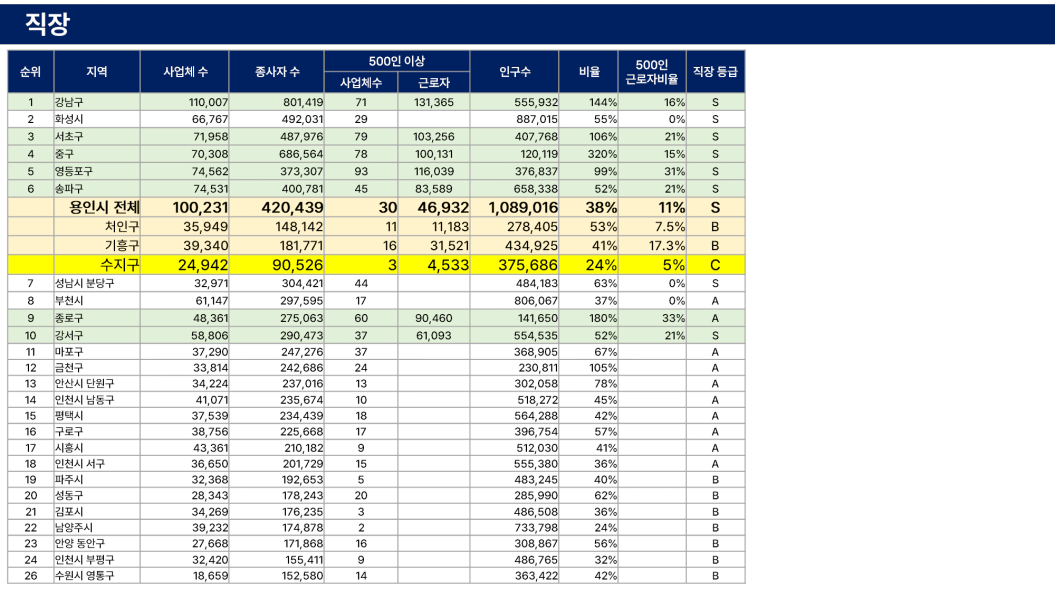Screen dimensions: 1055x589
Task: Select 수지구's grade C cell
Action: pos(715,265)
